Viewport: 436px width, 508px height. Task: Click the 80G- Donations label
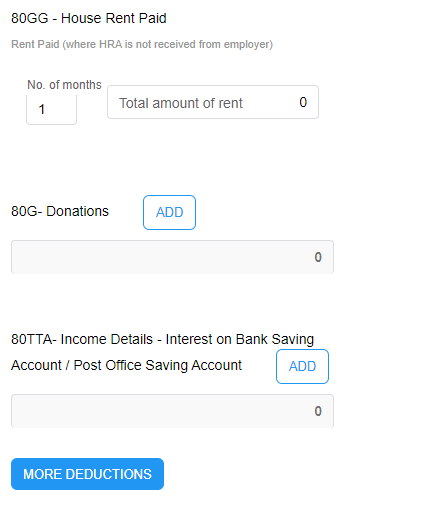point(60,211)
